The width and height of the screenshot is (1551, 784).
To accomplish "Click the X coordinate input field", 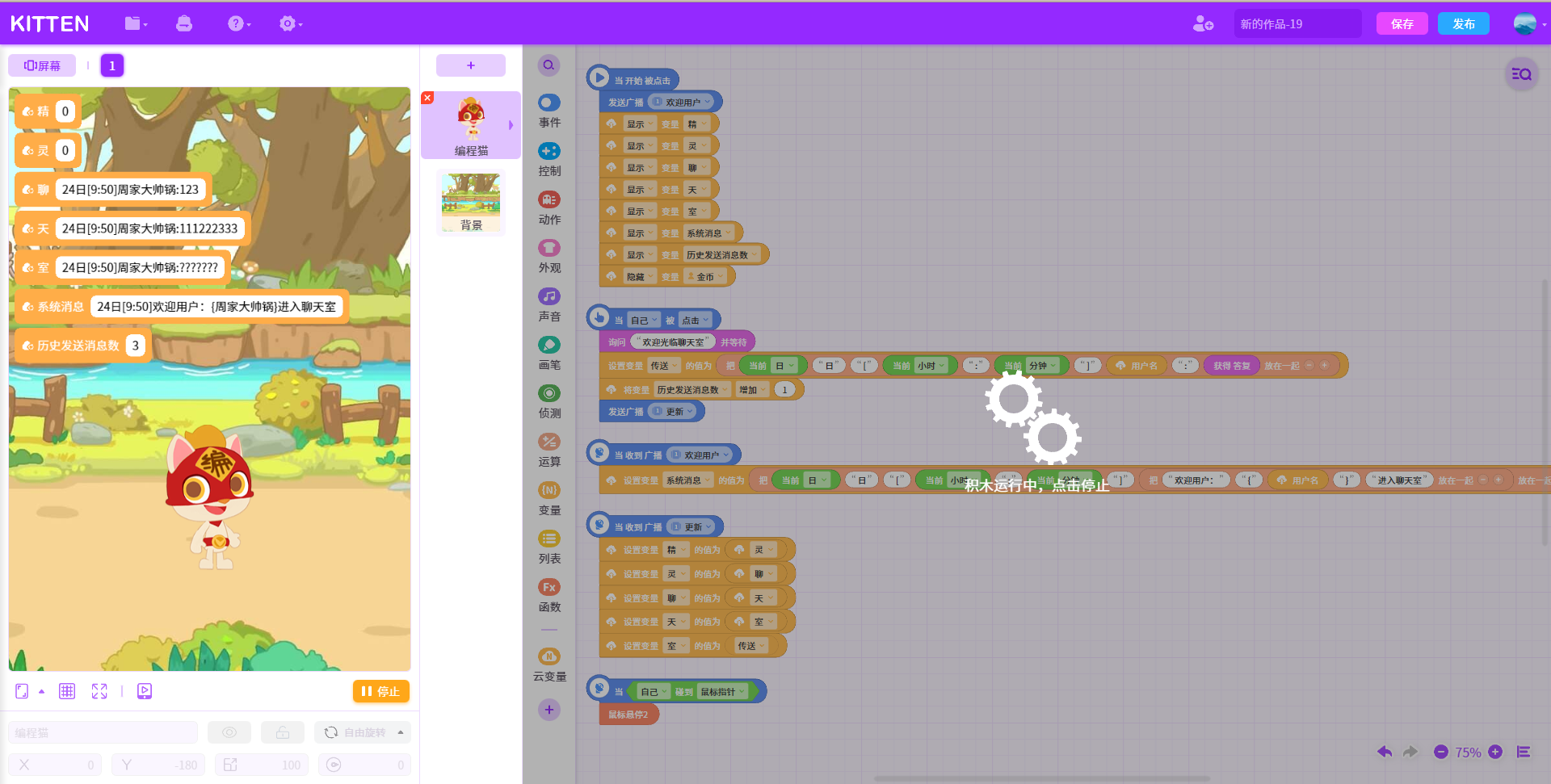I will click(x=55, y=765).
